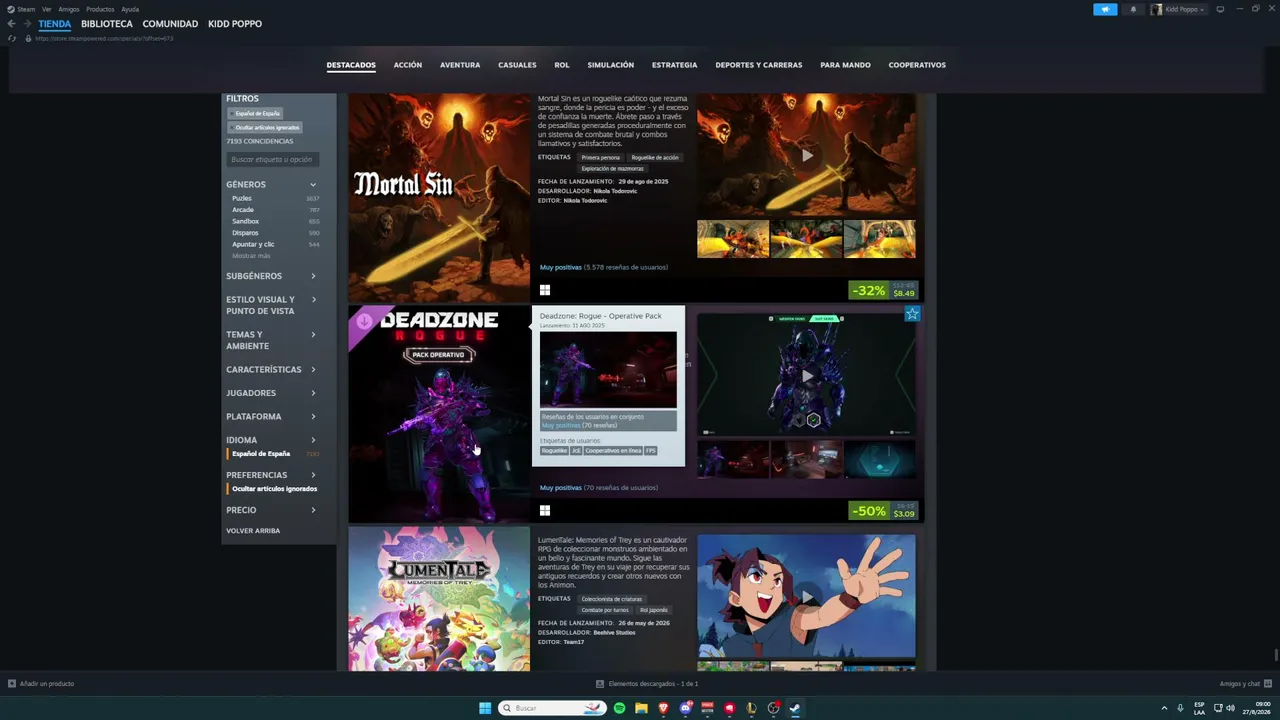Open the Steam announcements megaphone button
Viewport: 1280px width, 720px height.
pos(1105,9)
